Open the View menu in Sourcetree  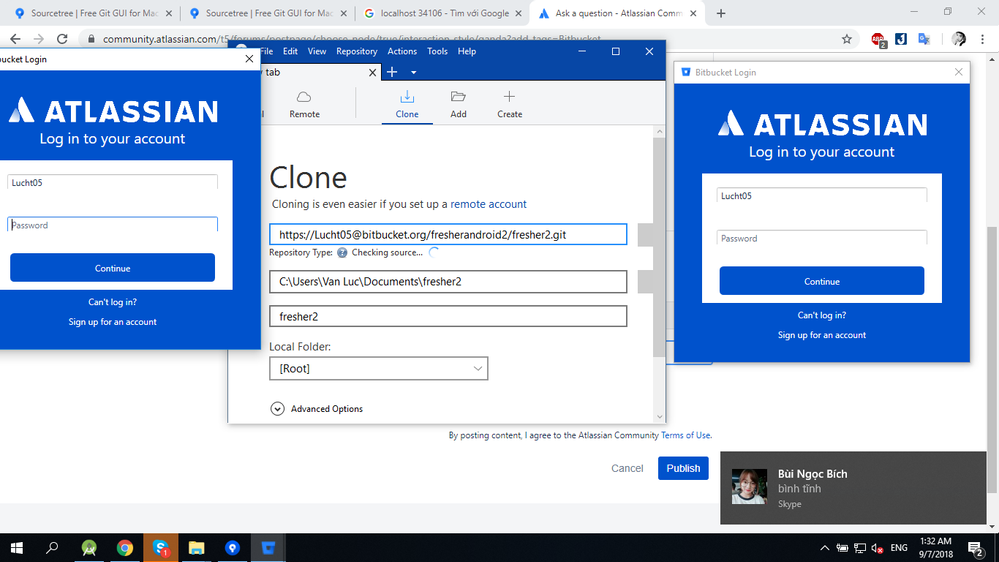pos(317,52)
